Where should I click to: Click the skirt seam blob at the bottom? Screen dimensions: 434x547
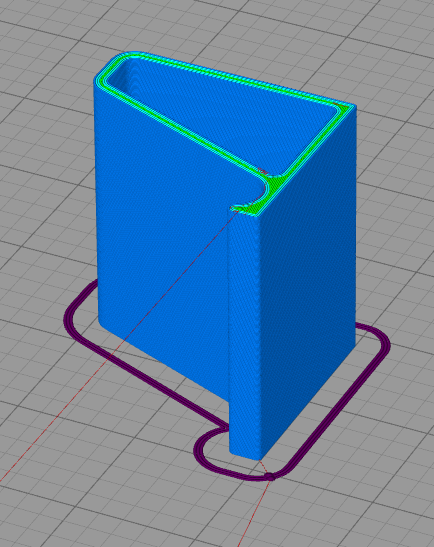269,476
